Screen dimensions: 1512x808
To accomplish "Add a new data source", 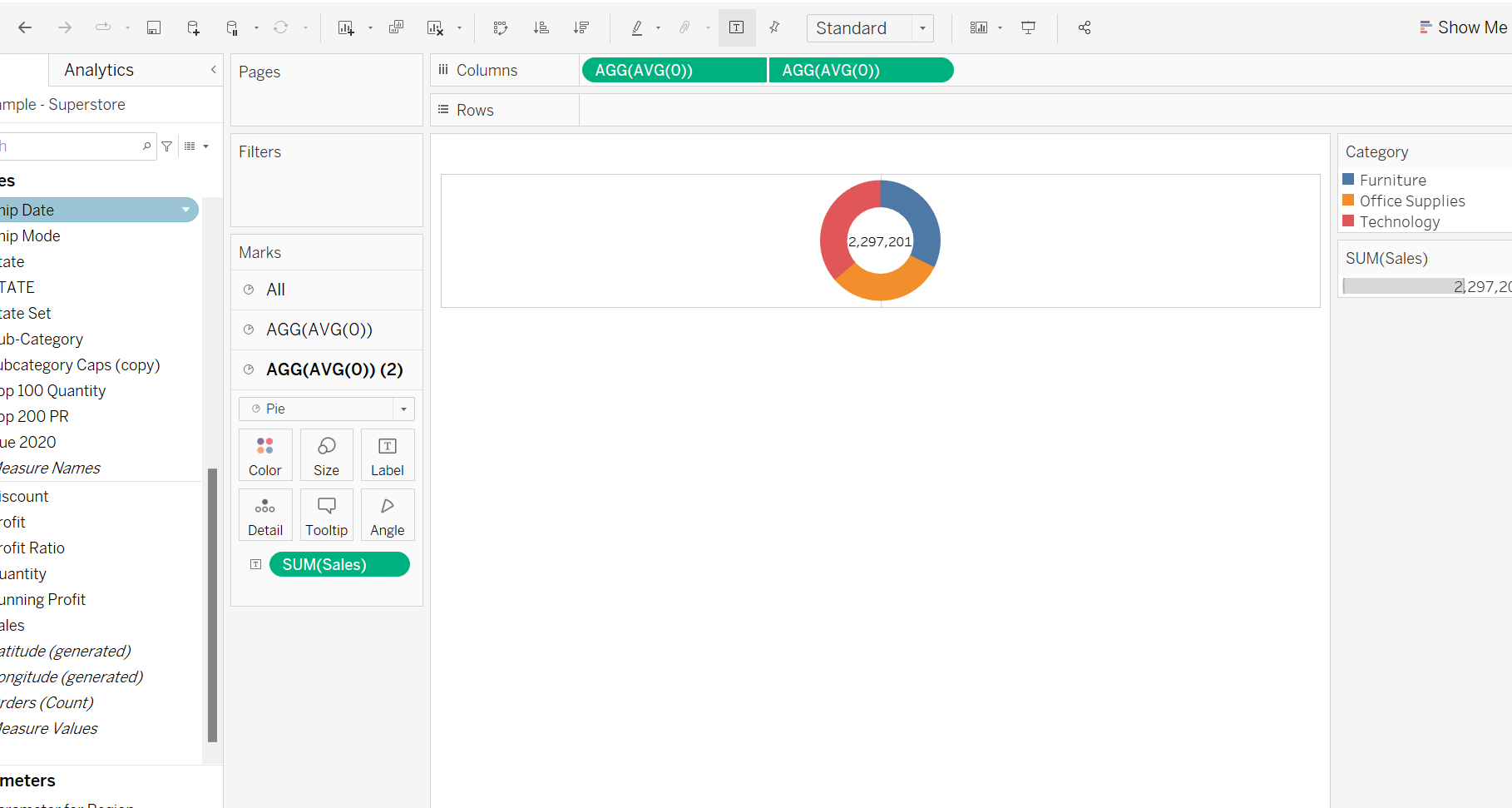I will pos(193,27).
